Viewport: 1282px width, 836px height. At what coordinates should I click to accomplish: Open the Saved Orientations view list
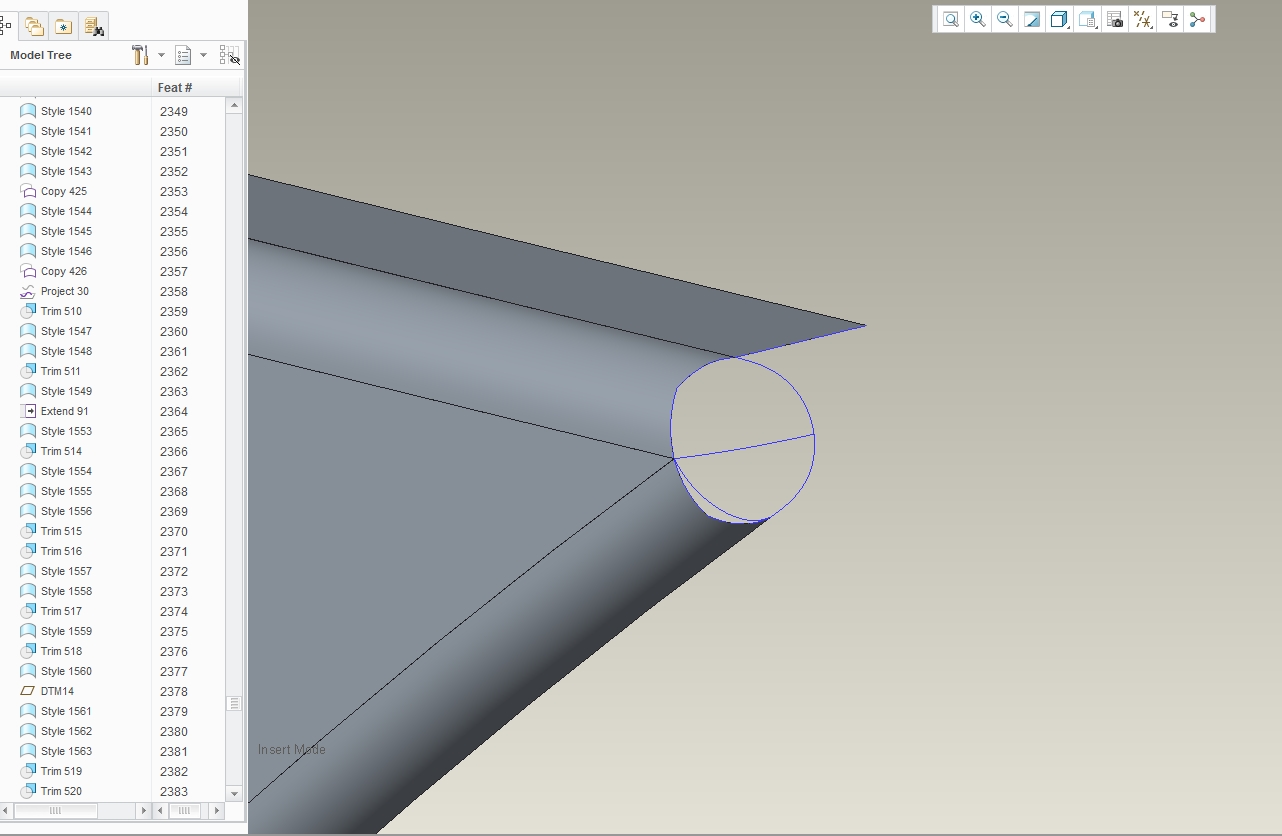1087,19
